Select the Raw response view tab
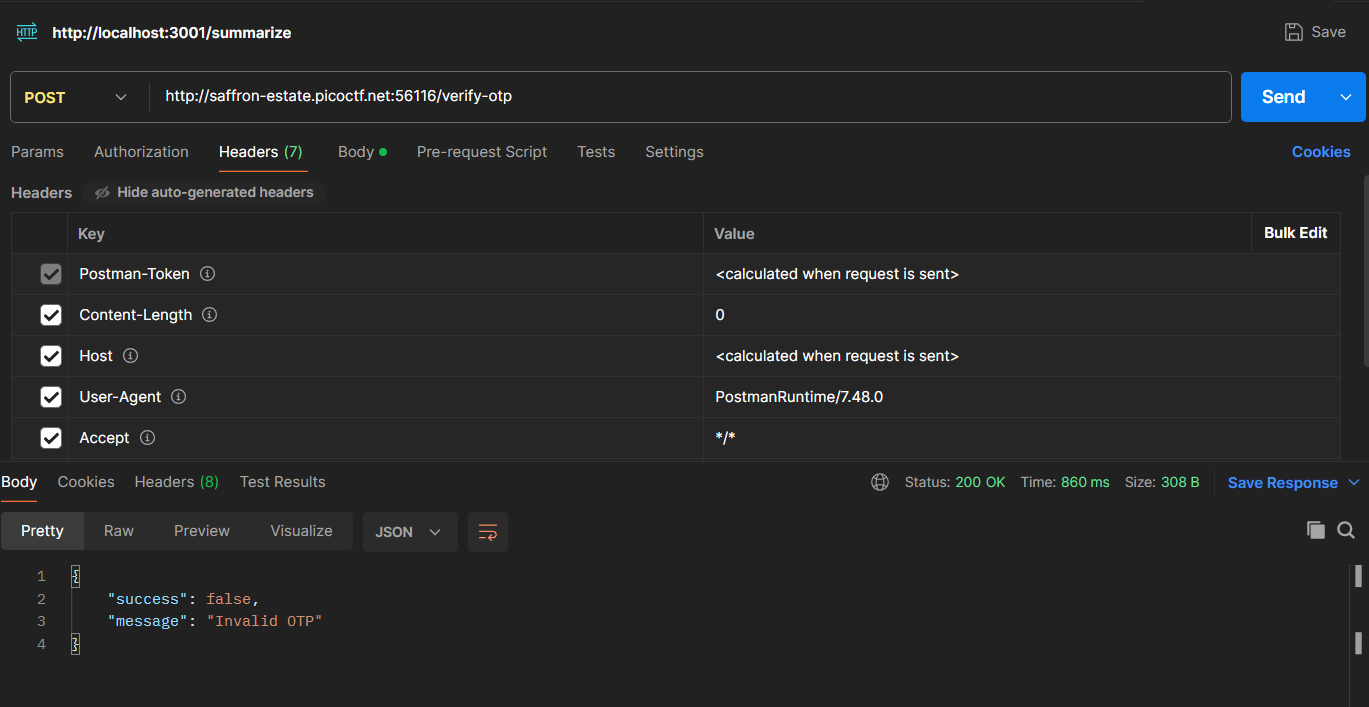This screenshot has height=707, width=1369. pos(119,531)
